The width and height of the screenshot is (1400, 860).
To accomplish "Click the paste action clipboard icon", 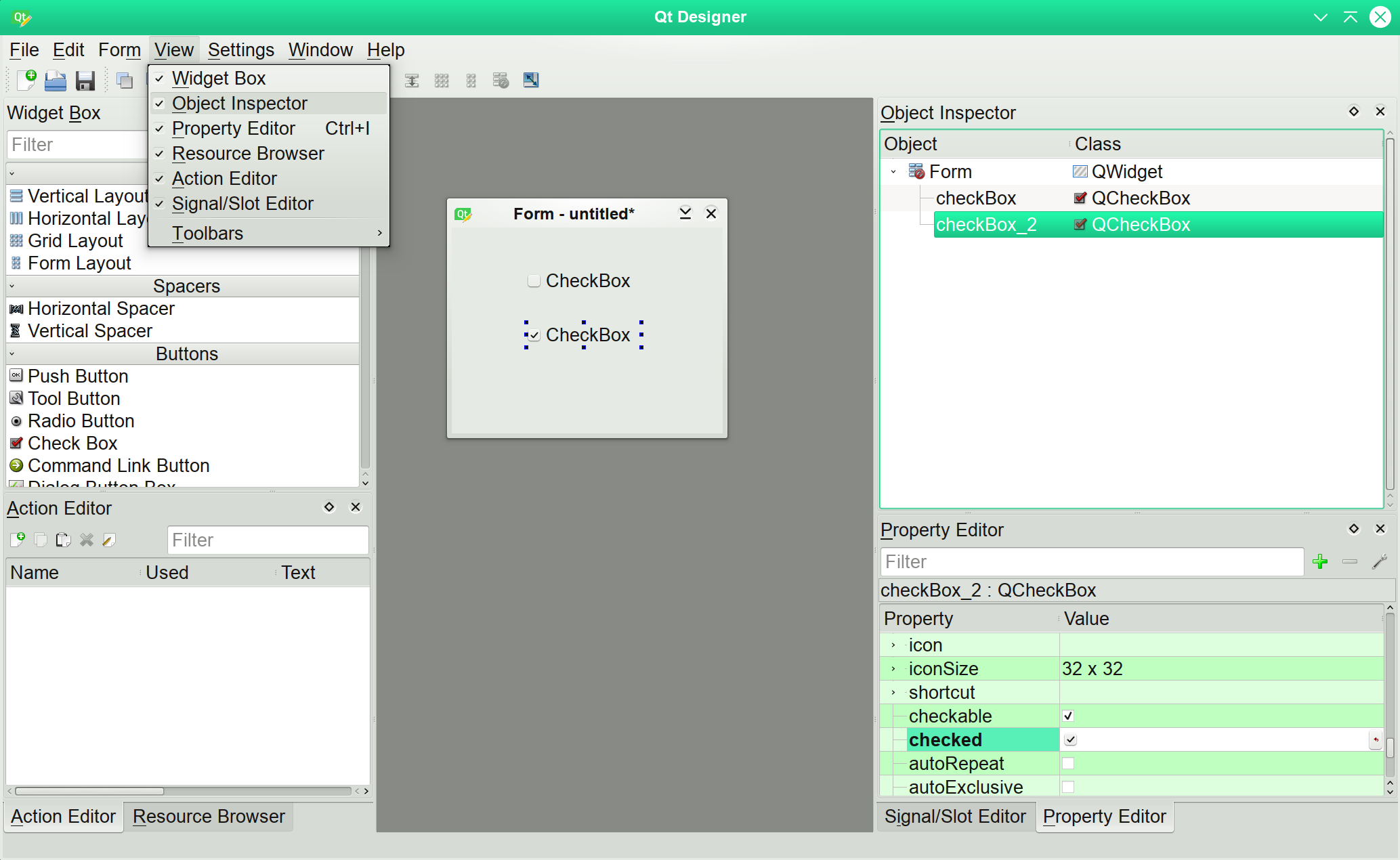I will pyautogui.click(x=63, y=540).
